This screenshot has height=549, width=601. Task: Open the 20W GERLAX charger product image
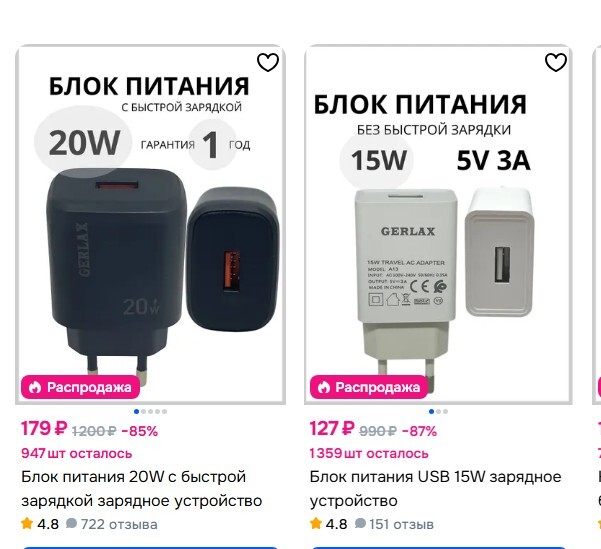click(150, 225)
